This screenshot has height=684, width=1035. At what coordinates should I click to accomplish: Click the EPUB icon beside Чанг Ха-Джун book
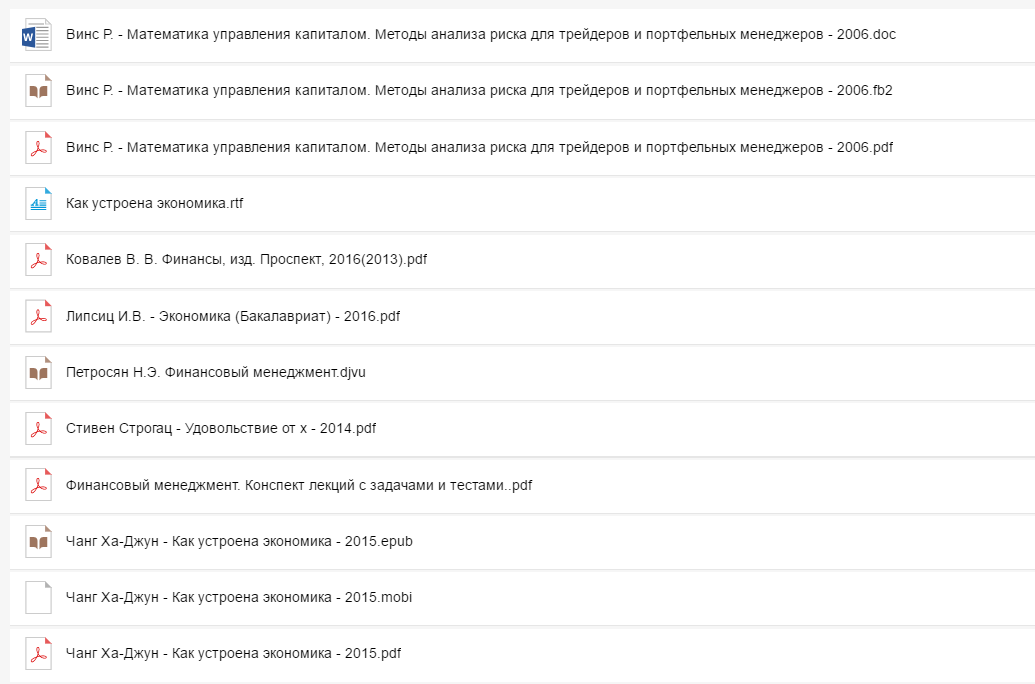[36, 541]
